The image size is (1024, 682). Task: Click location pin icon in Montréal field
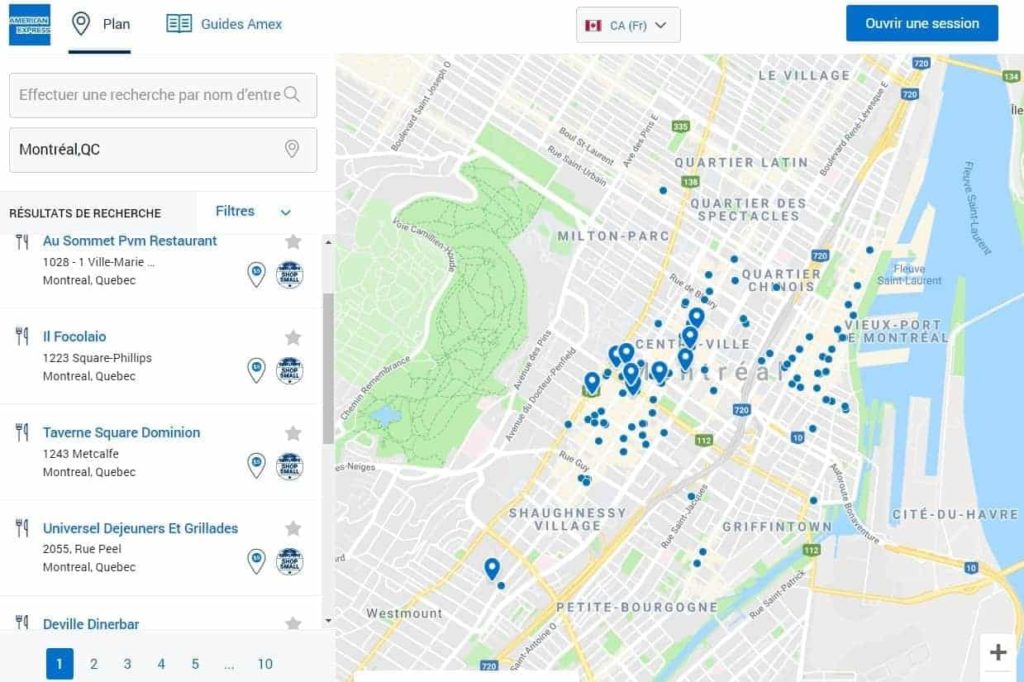292,149
